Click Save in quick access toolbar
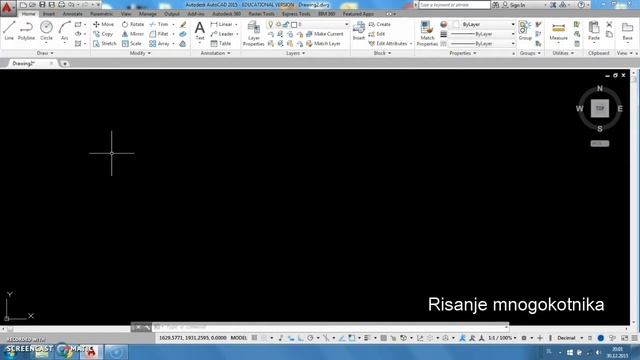This screenshot has height=360, width=640. (x=42, y=5)
